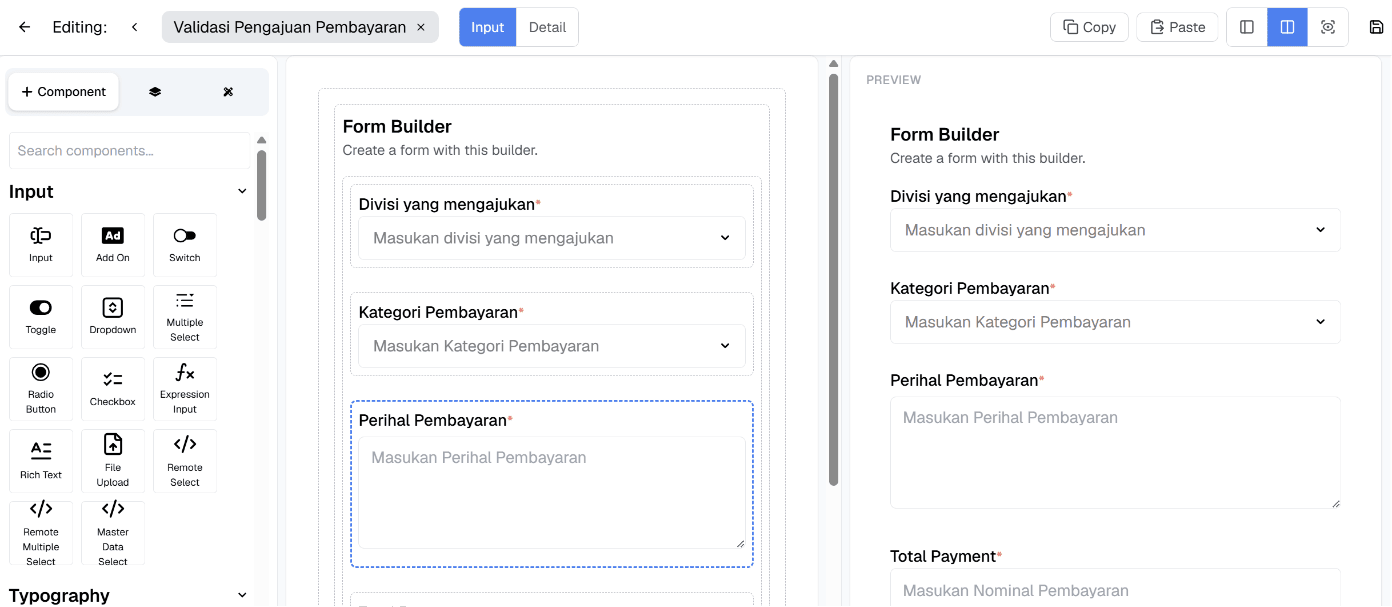The height and width of the screenshot is (607, 1392).
Task: Open the Component tab in sidebar
Action: [x=64, y=92]
